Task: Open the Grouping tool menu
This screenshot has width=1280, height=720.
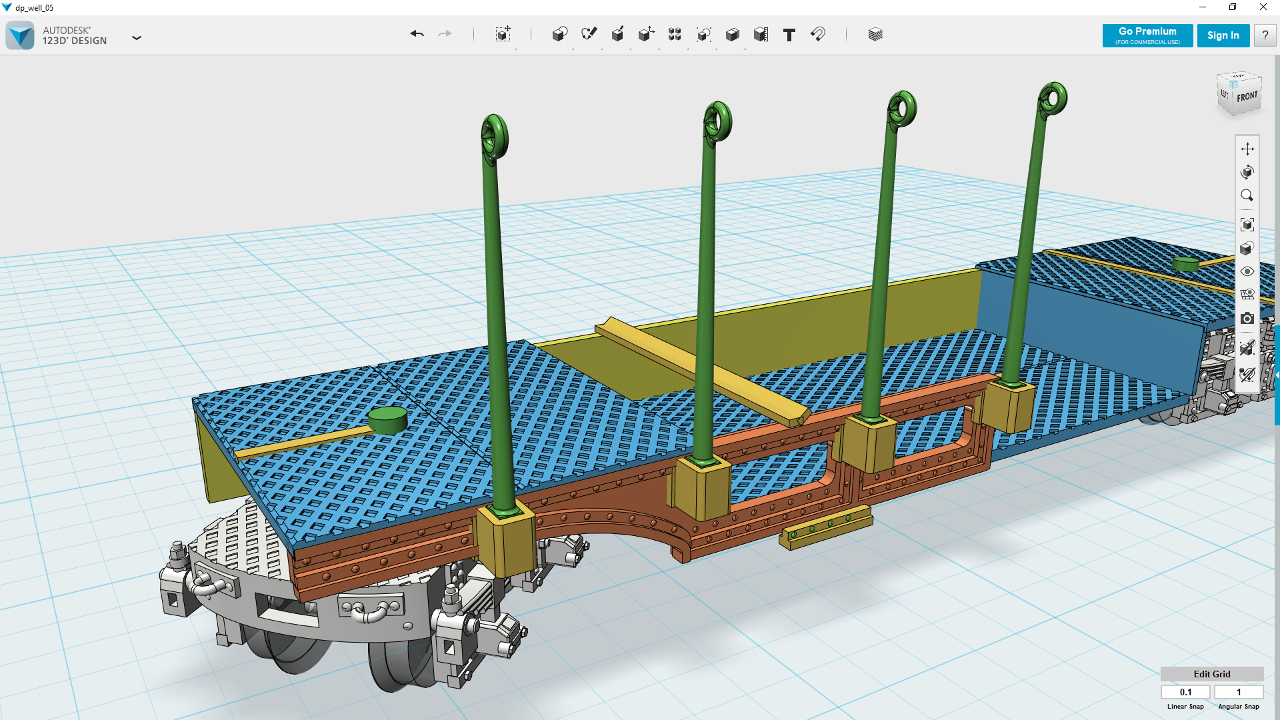Action: coord(704,34)
